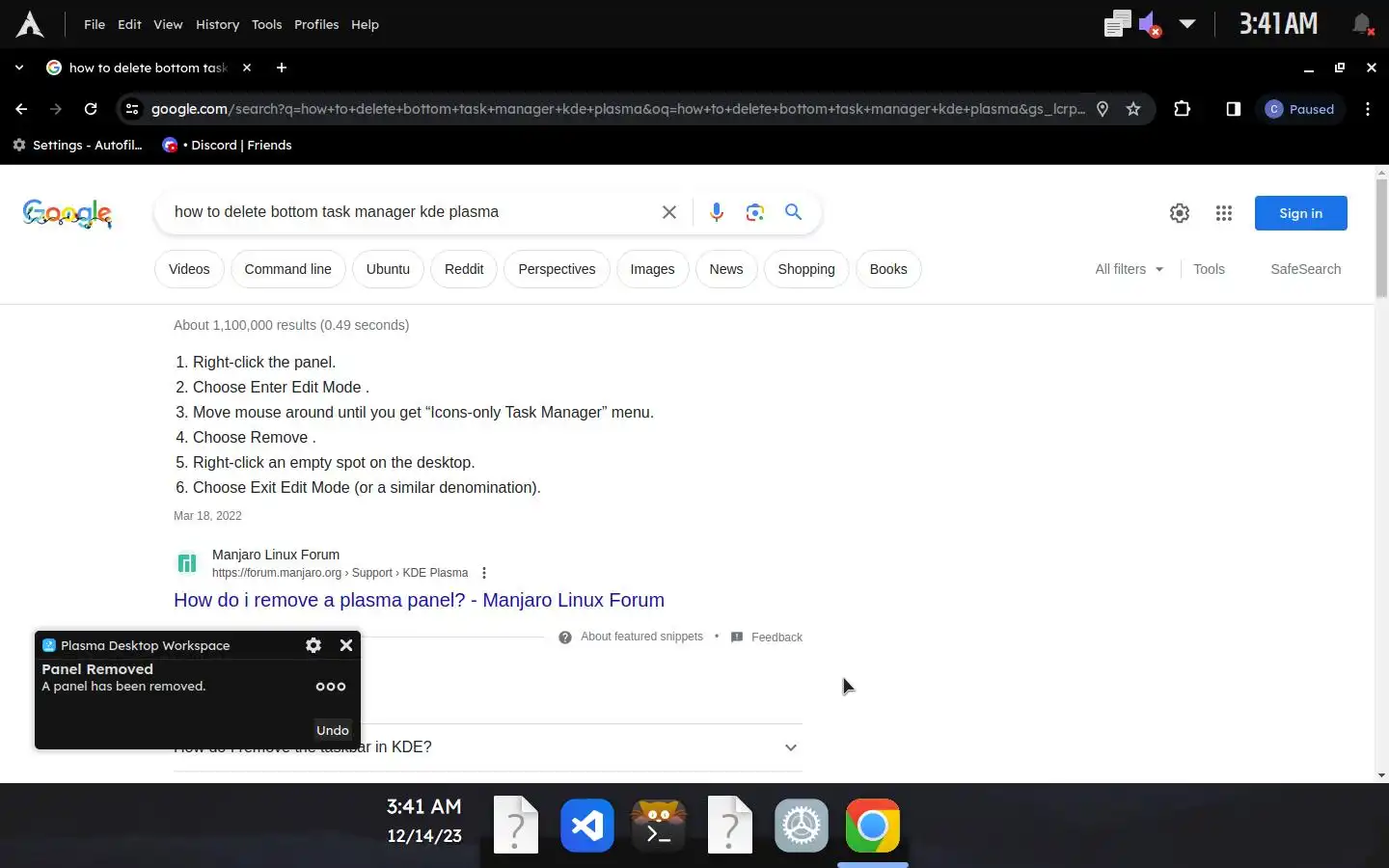Screen dimensions: 1389x868
Task: Open the SafeSearch setting
Action: [x=1305, y=269]
